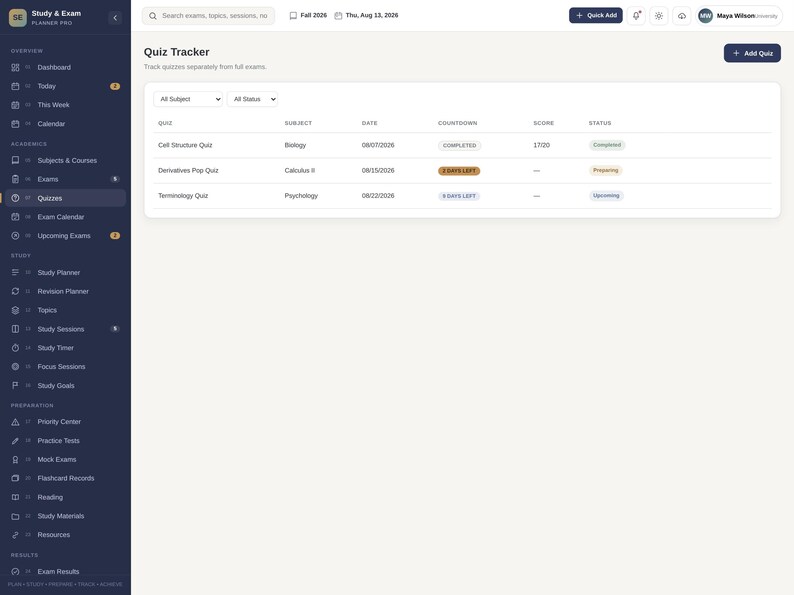Click the cloud download icon

(682, 16)
